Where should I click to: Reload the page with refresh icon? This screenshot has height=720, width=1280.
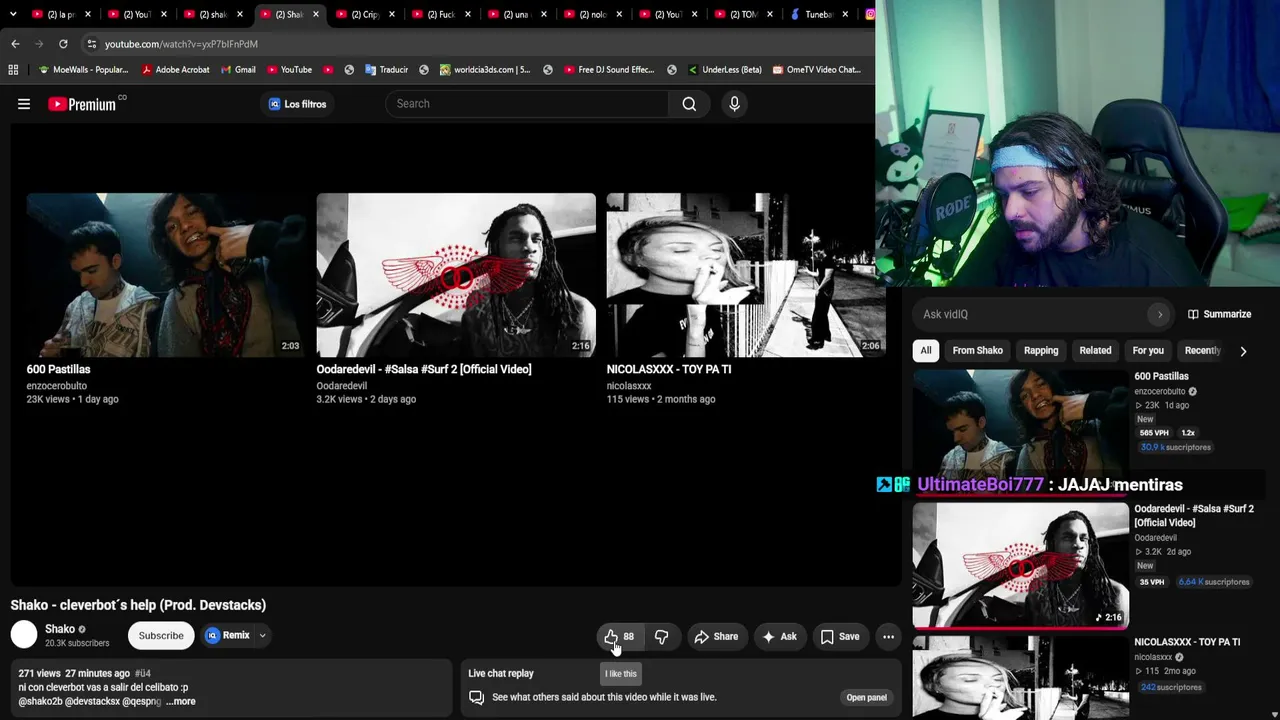click(63, 44)
